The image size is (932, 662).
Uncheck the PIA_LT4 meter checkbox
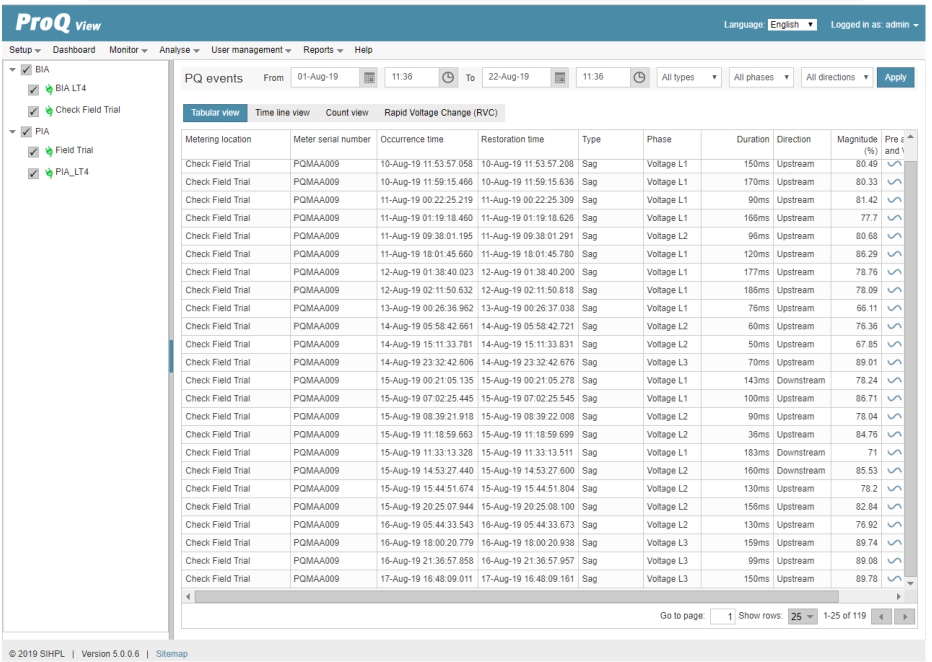click(x=33, y=174)
